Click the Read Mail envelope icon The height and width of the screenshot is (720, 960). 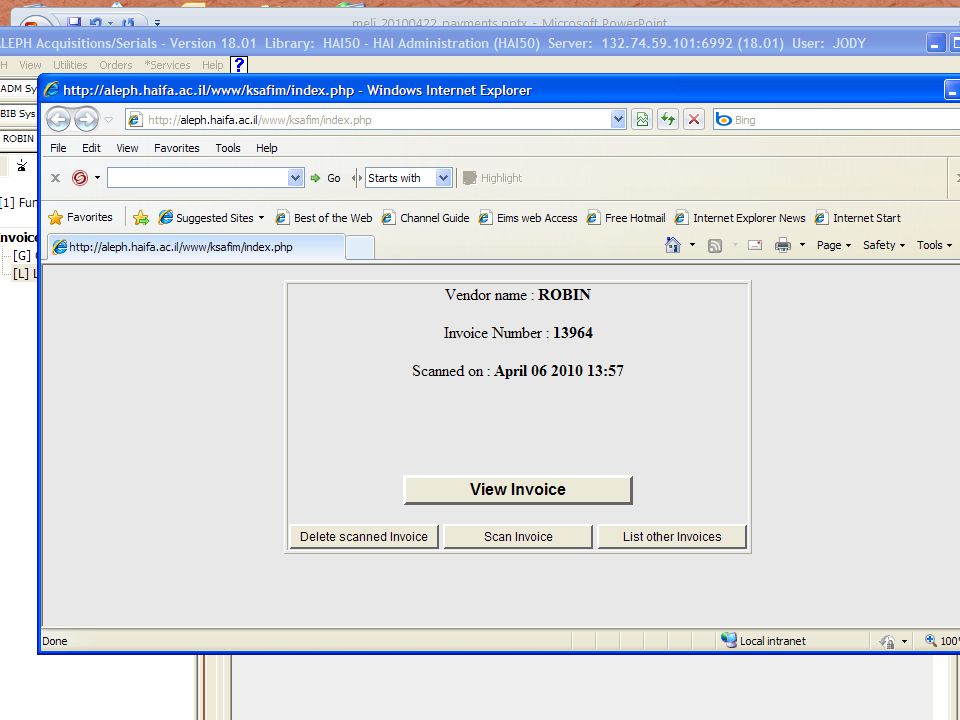tap(755, 246)
